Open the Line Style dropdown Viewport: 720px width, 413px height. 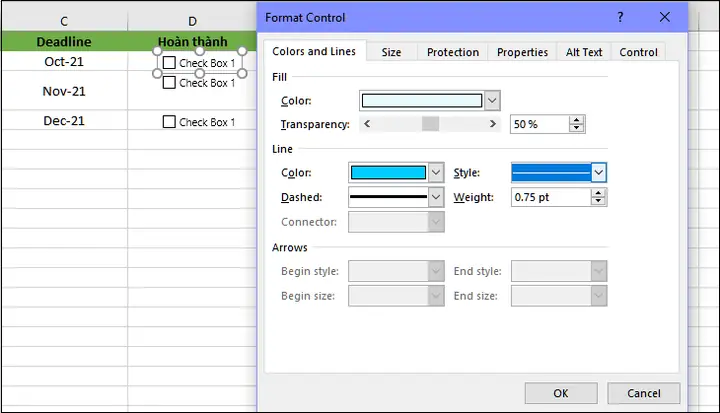(x=598, y=173)
